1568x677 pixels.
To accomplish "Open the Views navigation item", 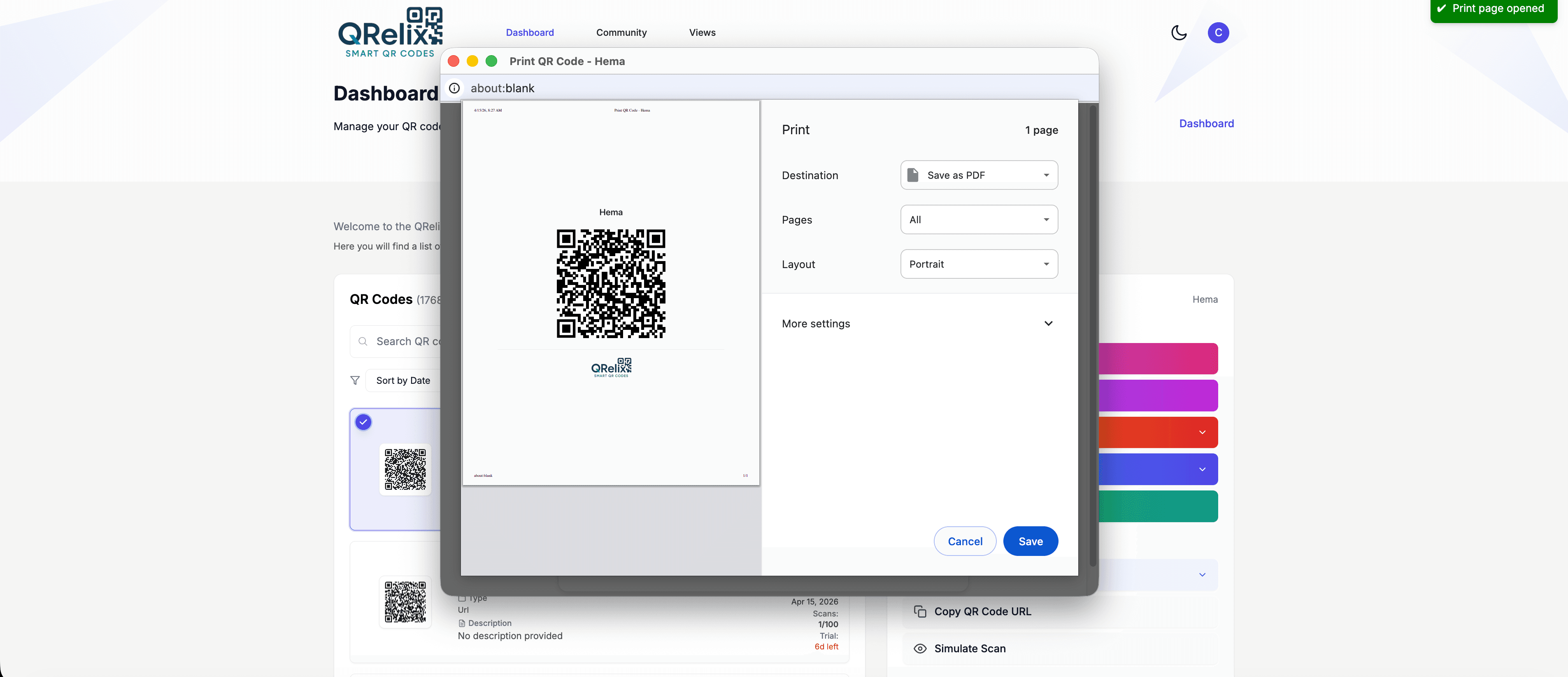I will [x=702, y=32].
